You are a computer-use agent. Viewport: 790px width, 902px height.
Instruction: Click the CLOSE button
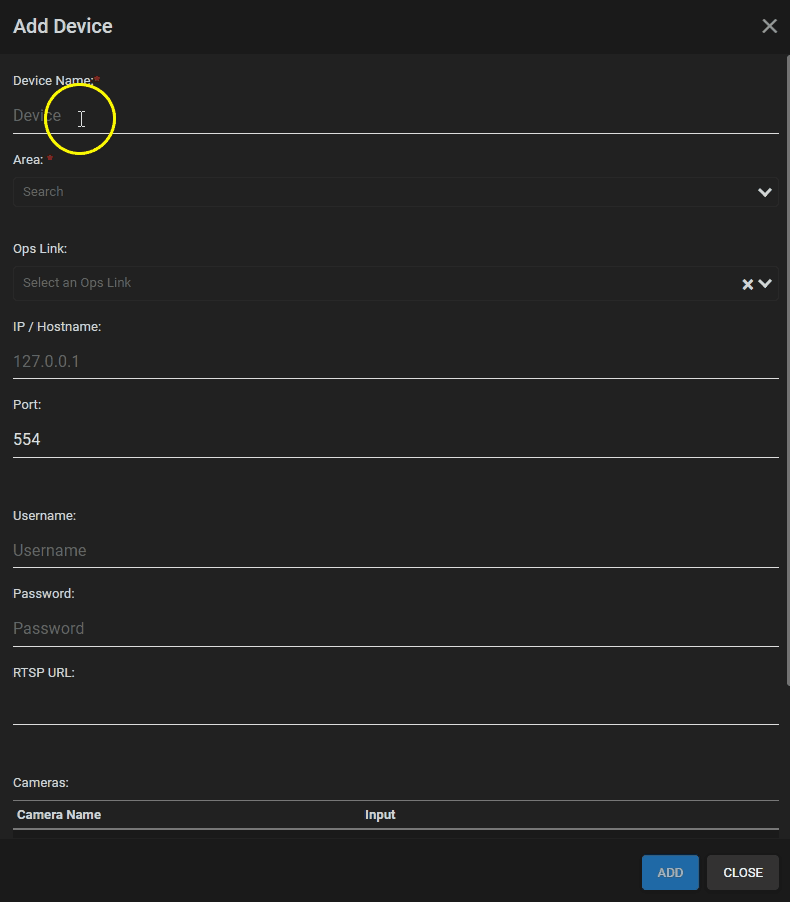pyautogui.click(x=743, y=873)
